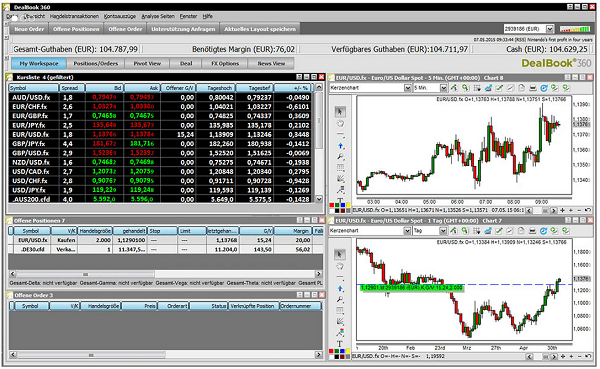Screen dimensions: 600x369
Task: Click the grid selection icon in Chart 7 toolbar
Action: click(x=476, y=231)
